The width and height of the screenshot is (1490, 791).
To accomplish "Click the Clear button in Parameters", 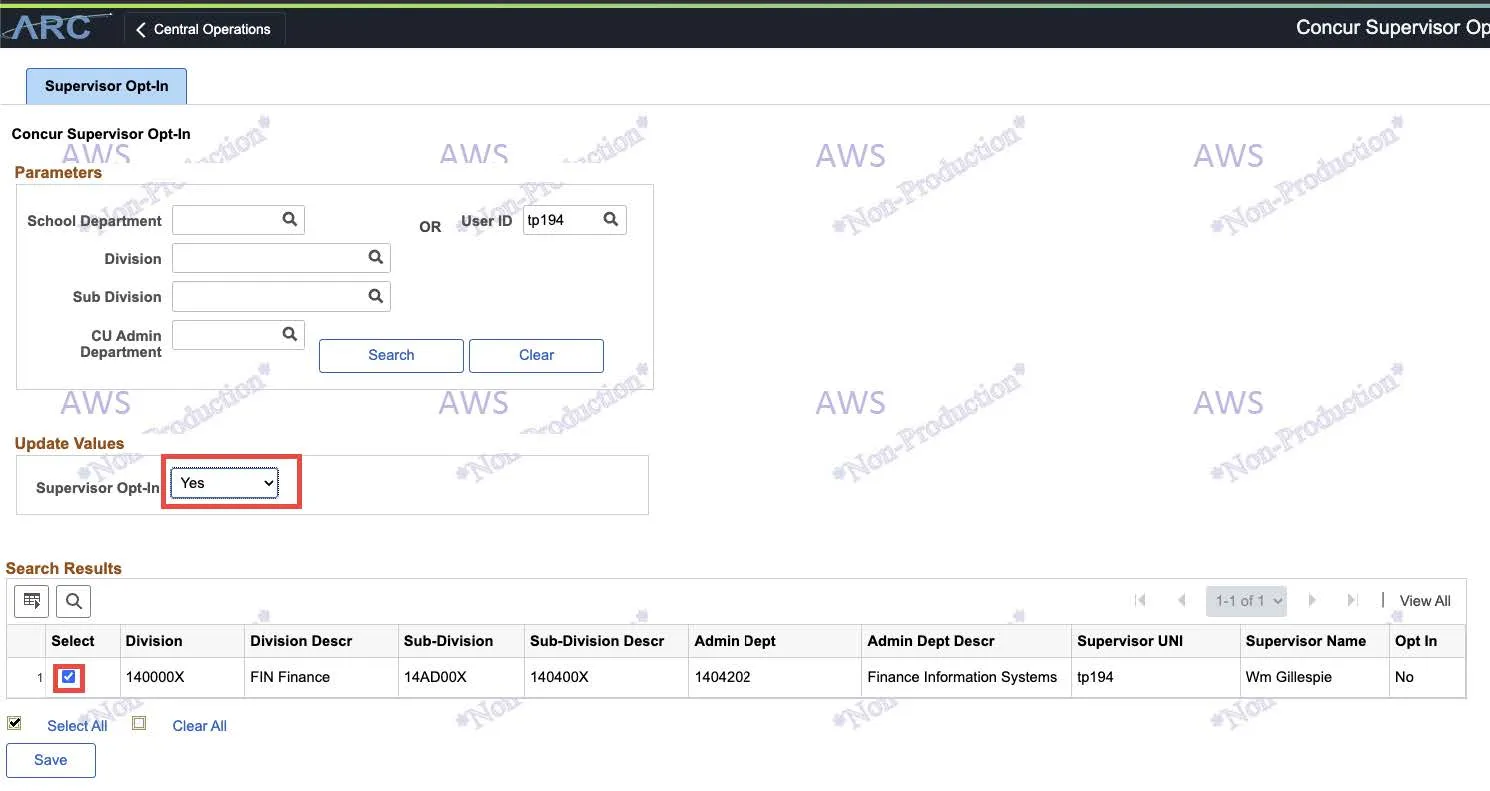I will click(x=536, y=355).
